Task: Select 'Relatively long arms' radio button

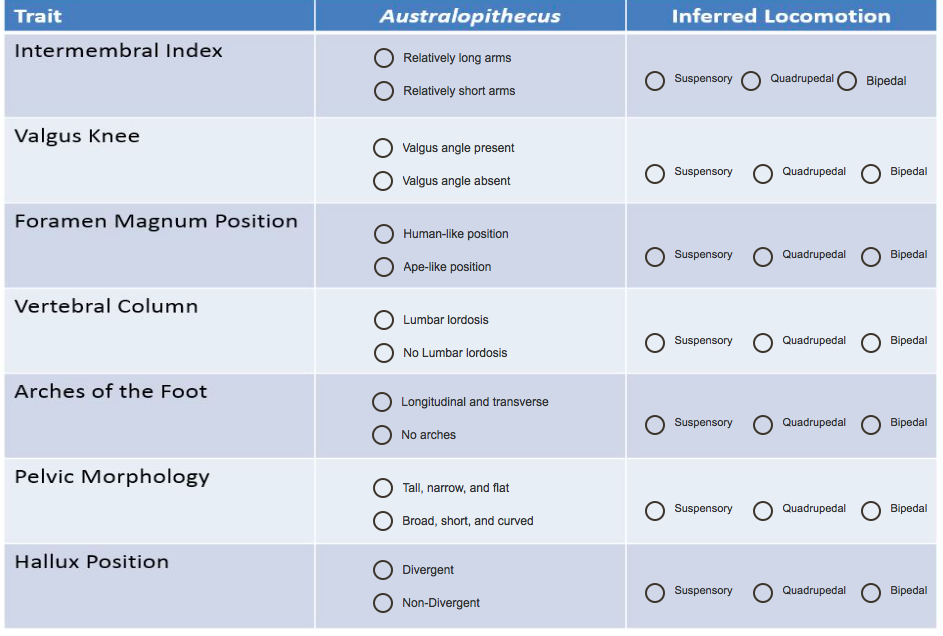Action: point(383,58)
